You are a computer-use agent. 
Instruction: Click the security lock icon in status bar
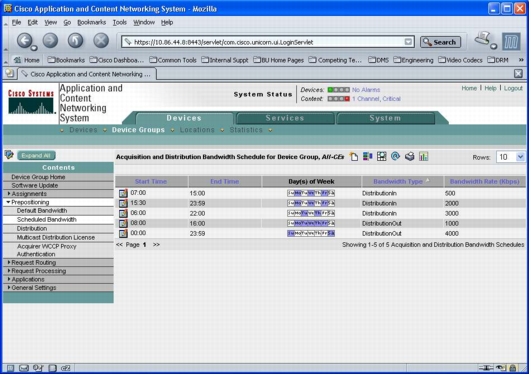click(x=513, y=368)
